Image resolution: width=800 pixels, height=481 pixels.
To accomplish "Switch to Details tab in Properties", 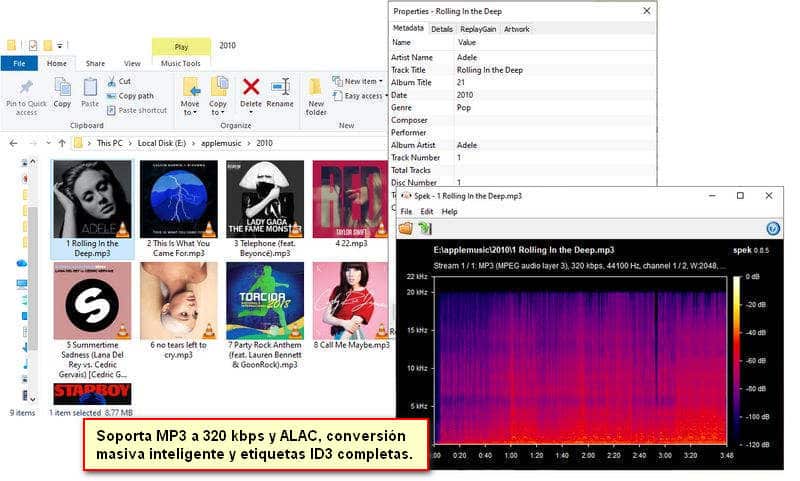I will (x=442, y=29).
